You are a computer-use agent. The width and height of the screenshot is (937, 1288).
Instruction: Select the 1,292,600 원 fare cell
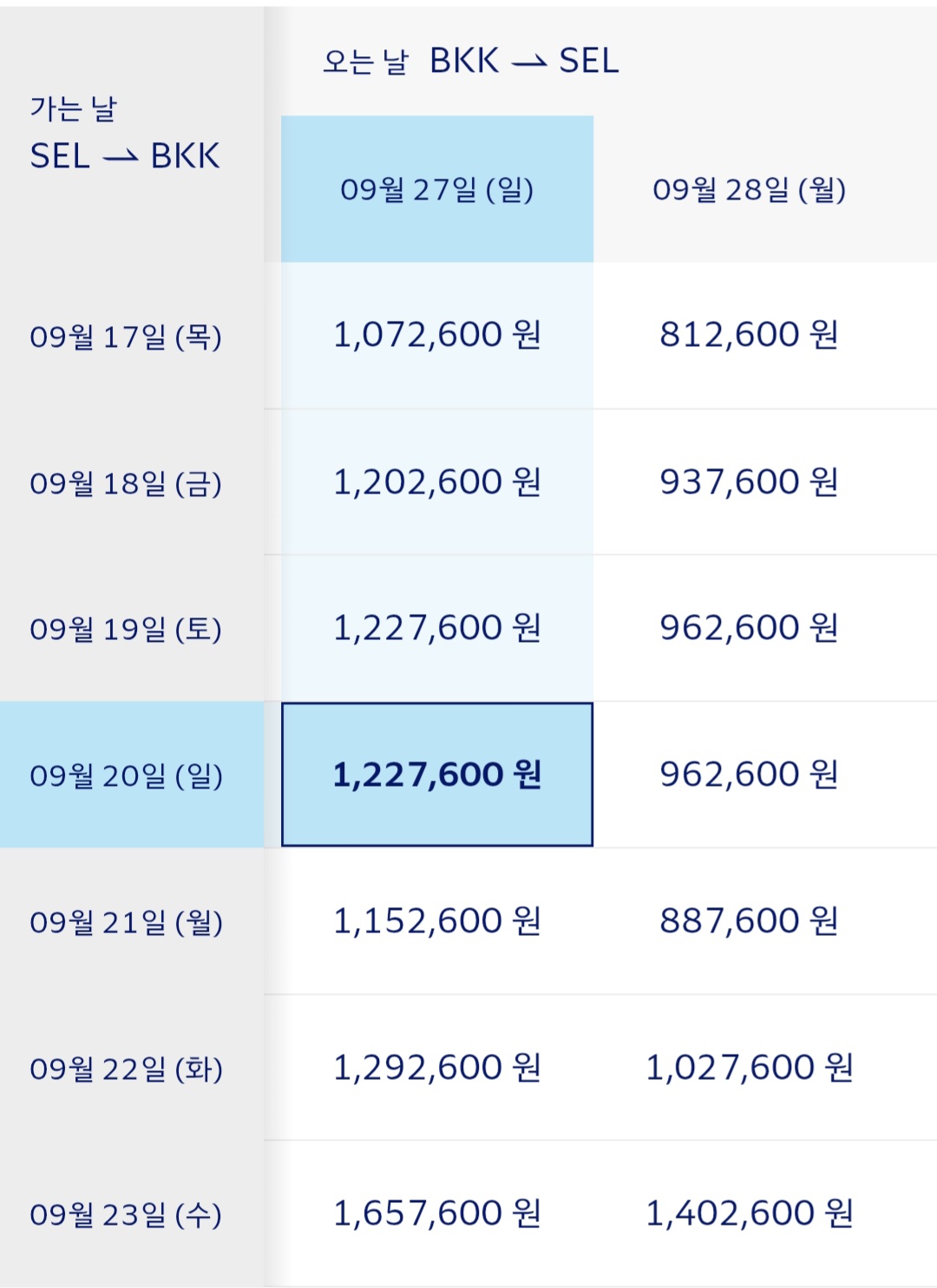[436, 1068]
